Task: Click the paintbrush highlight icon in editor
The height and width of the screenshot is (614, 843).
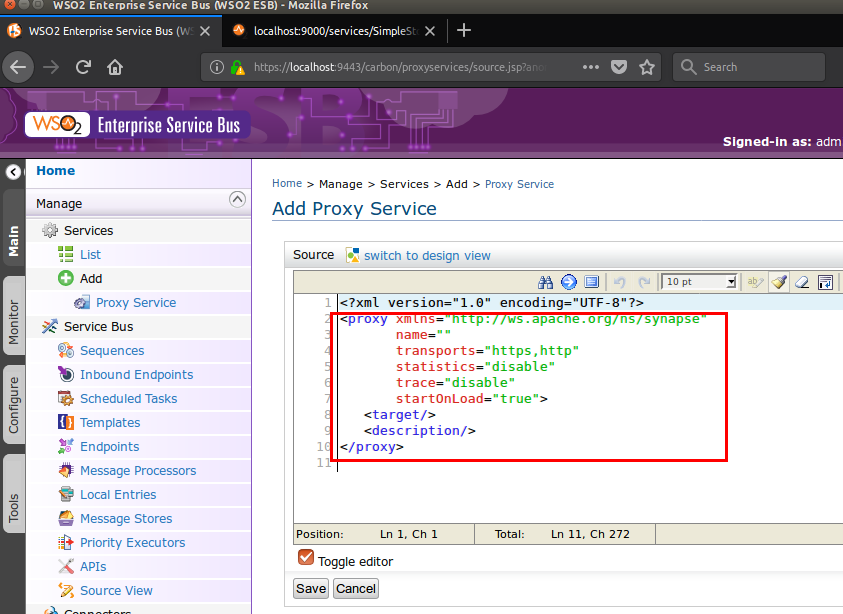Action: point(780,282)
